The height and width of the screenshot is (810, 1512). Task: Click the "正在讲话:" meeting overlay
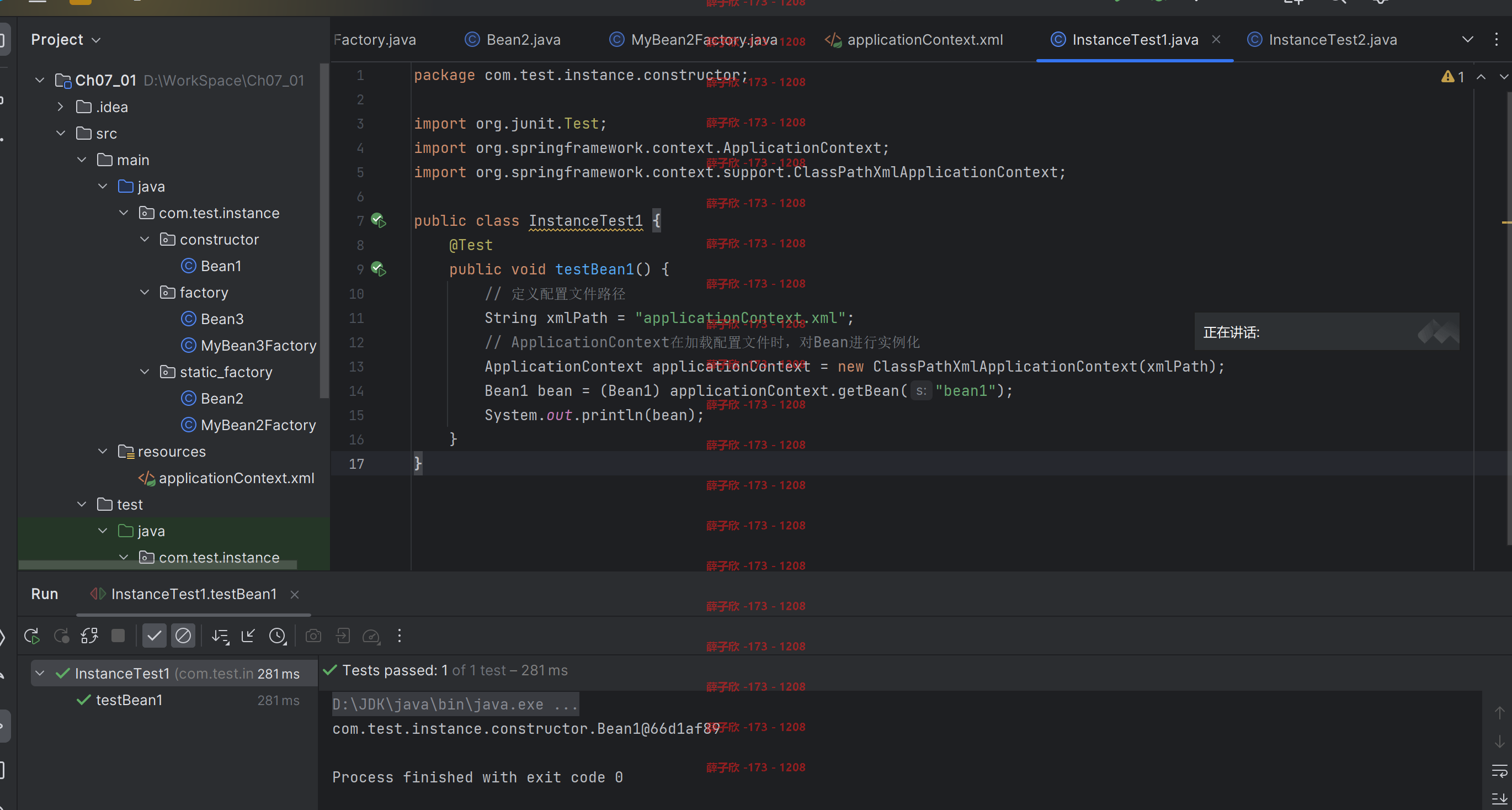[x=1327, y=332]
